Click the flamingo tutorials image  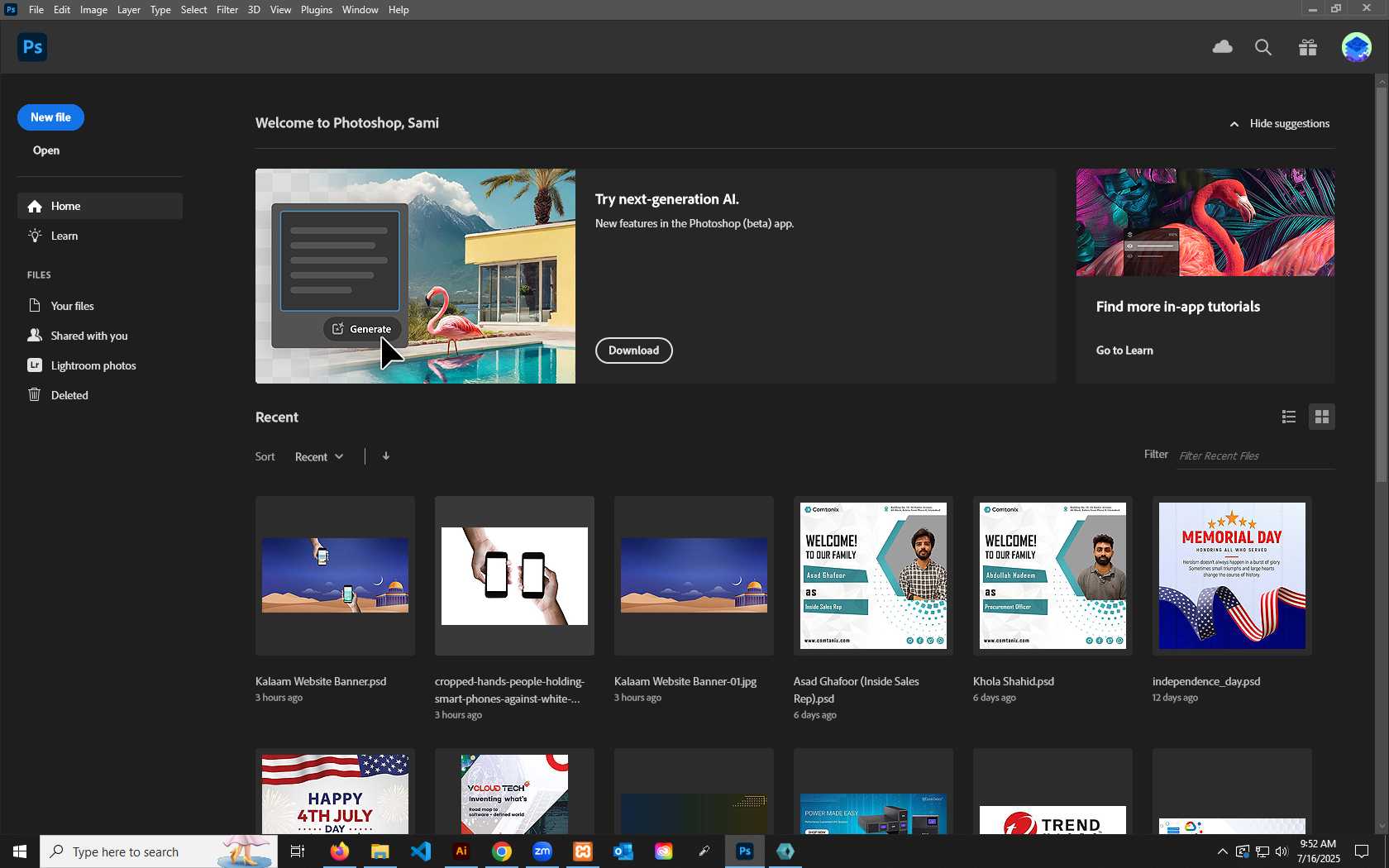(1205, 222)
